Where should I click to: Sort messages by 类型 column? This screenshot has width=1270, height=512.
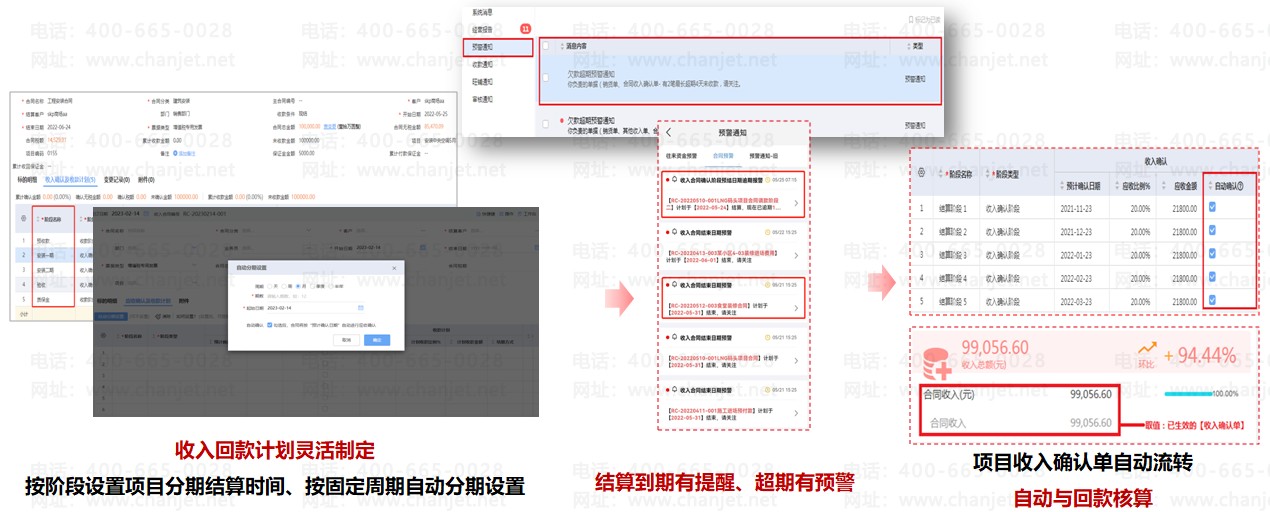point(909,46)
